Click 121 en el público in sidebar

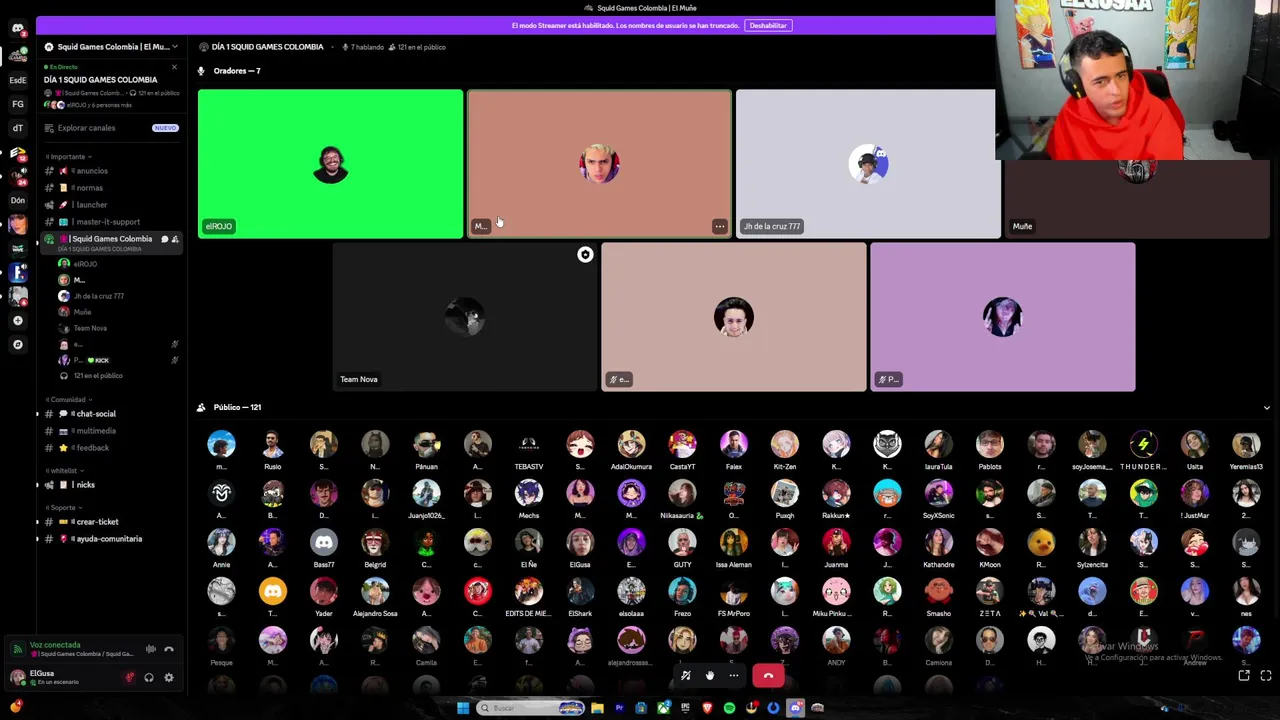[97, 376]
